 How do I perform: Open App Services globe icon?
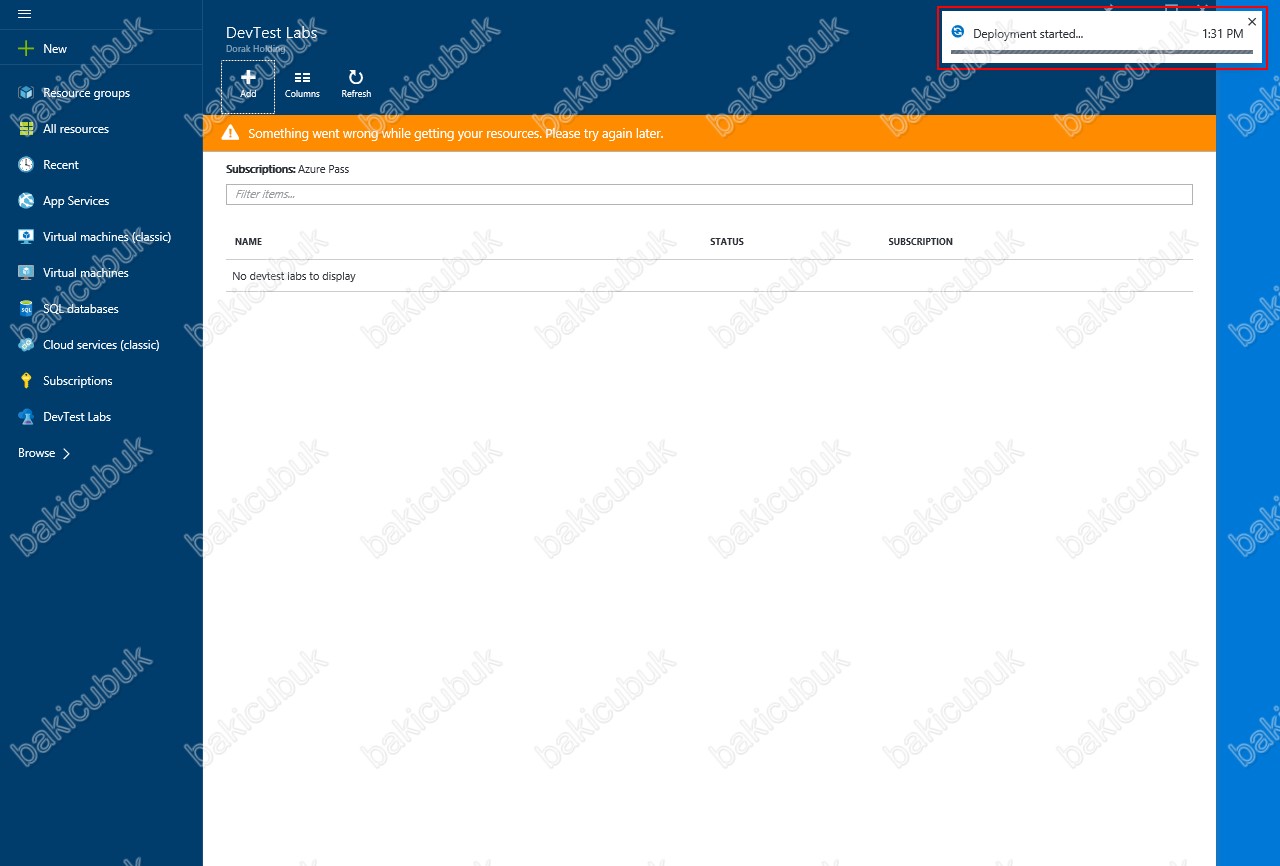click(26, 201)
